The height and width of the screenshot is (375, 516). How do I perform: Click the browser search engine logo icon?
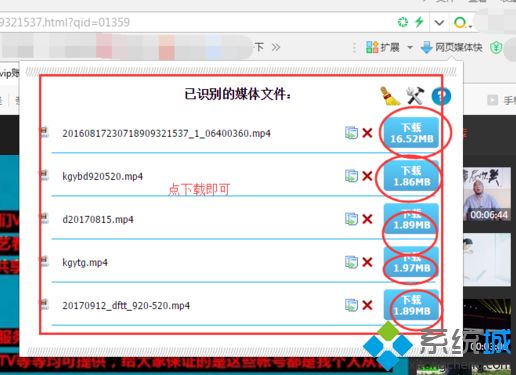tap(460, 23)
